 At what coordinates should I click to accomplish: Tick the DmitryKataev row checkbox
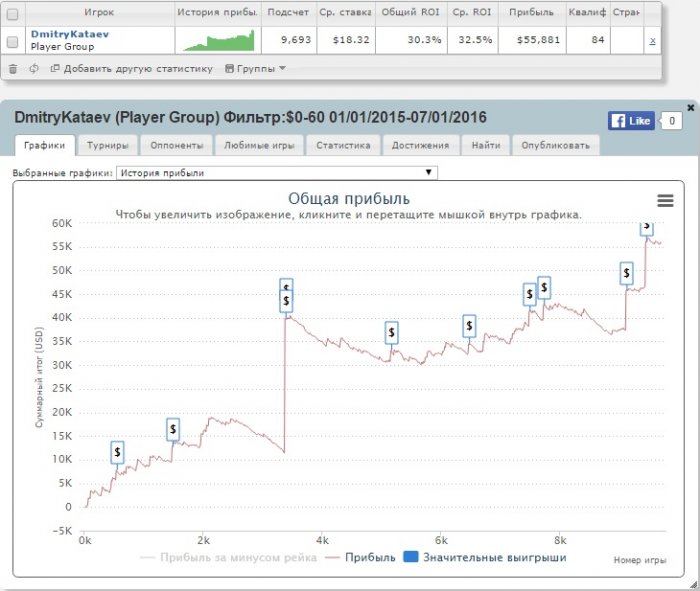tap(12, 42)
